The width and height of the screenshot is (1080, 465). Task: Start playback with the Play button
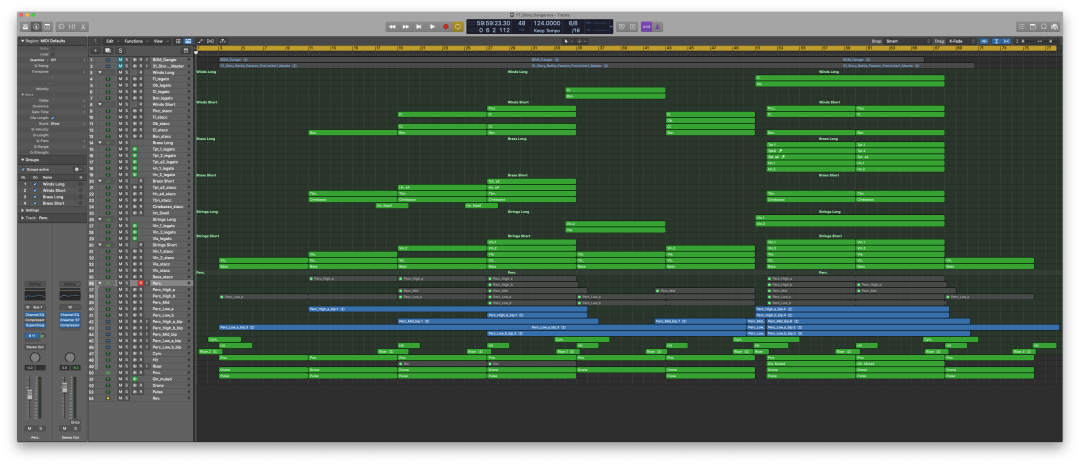tap(433, 26)
